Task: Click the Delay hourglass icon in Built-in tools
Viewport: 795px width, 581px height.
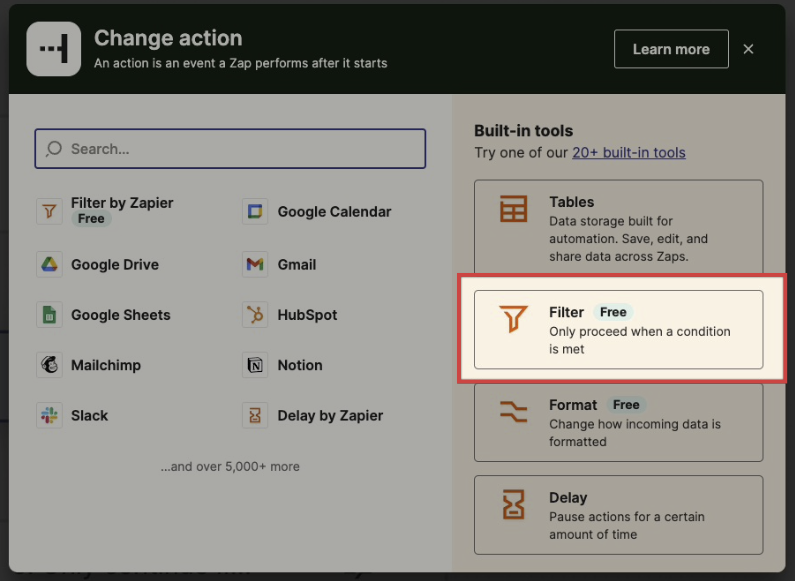Action: (x=513, y=504)
